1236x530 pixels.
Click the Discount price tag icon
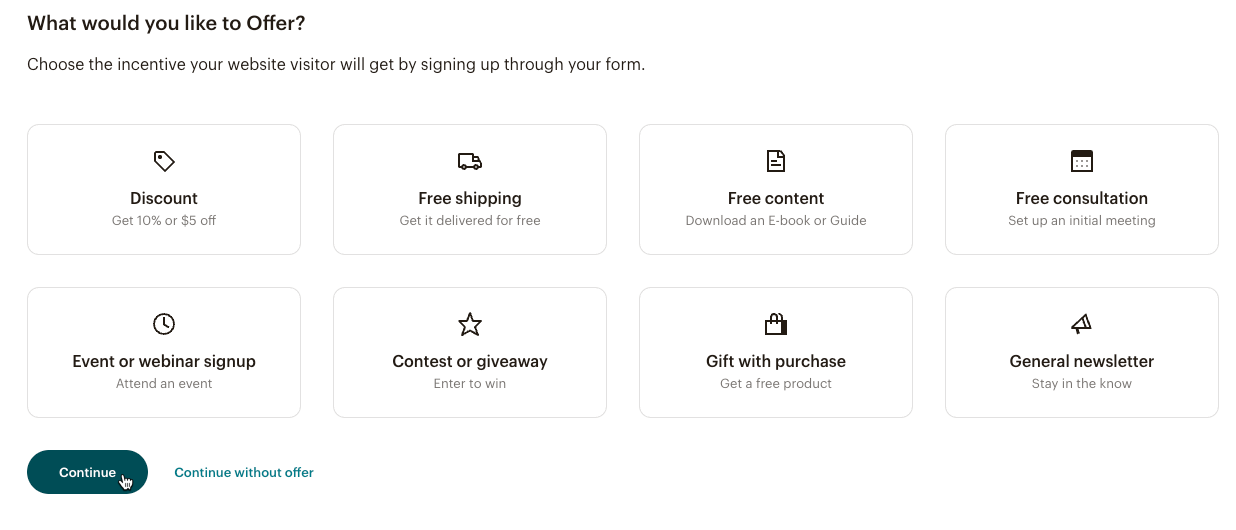(164, 161)
